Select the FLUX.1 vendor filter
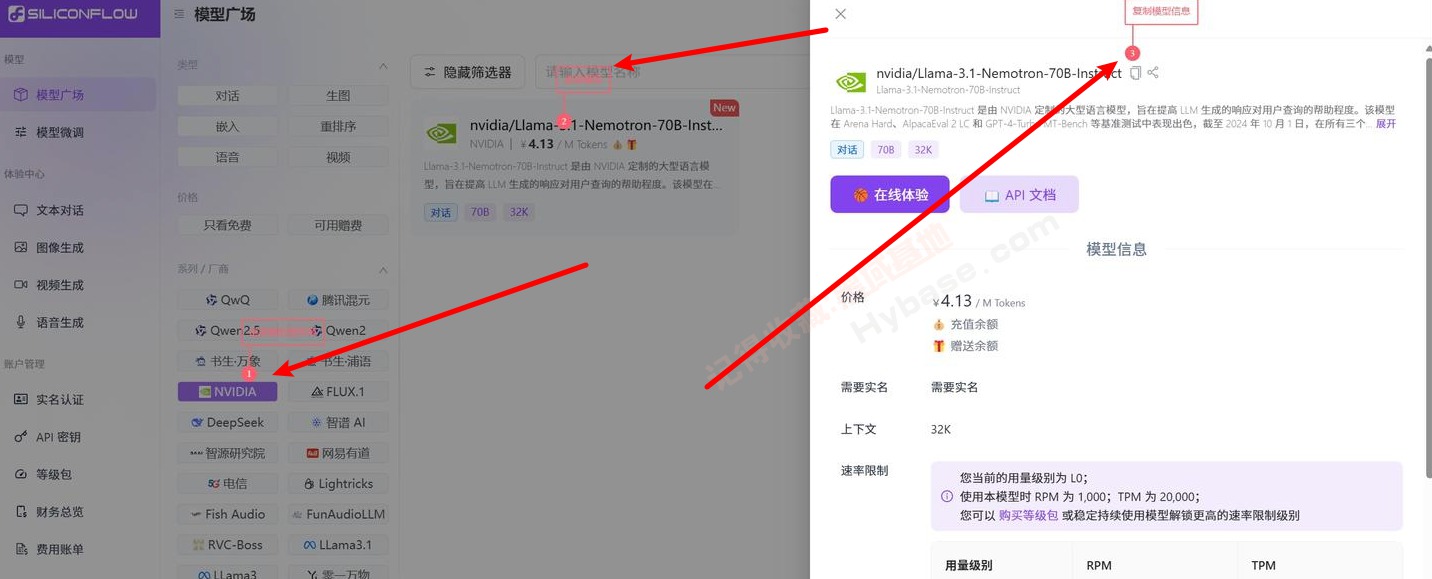 pyautogui.click(x=338, y=392)
